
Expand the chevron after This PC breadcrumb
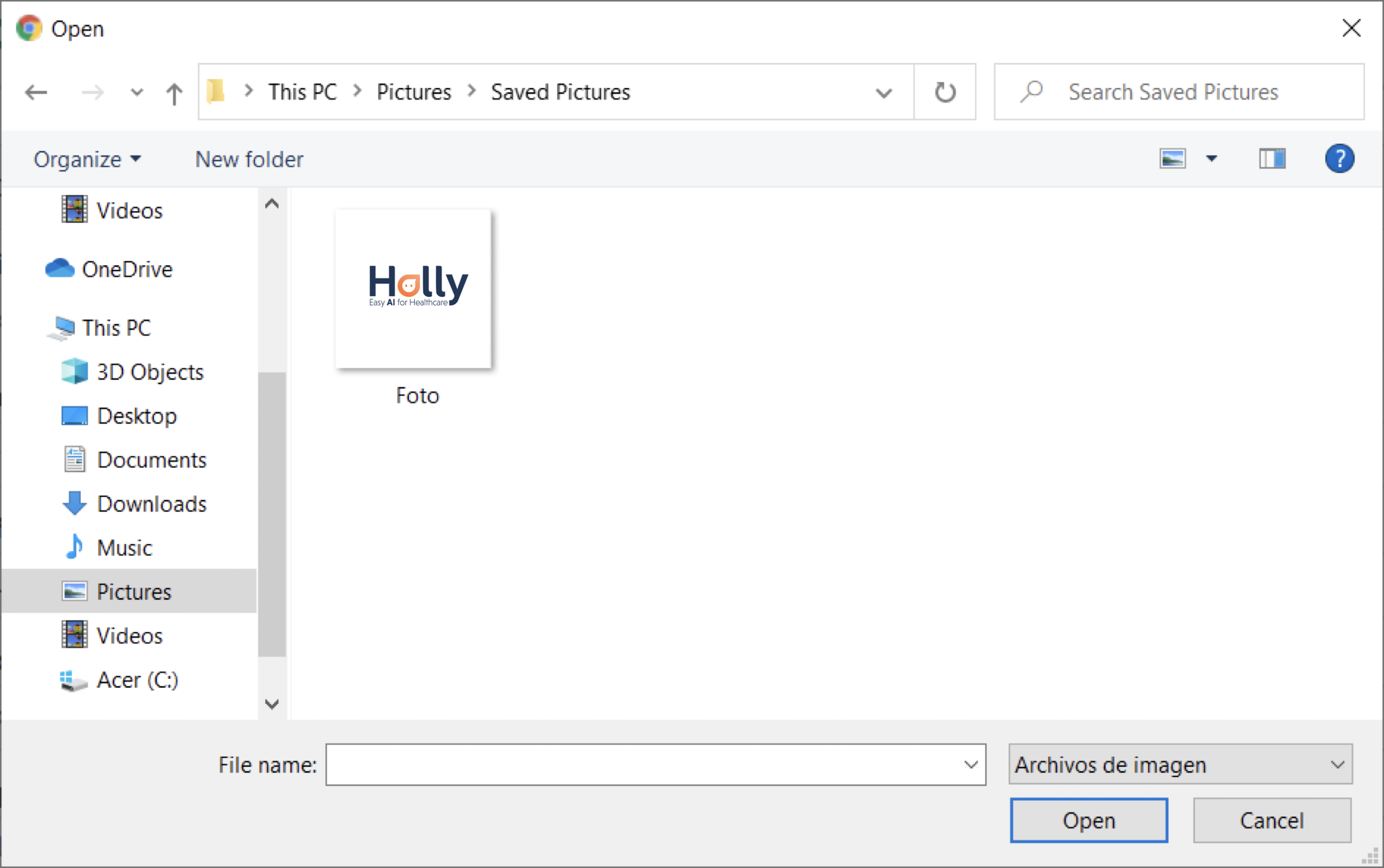pos(357,91)
